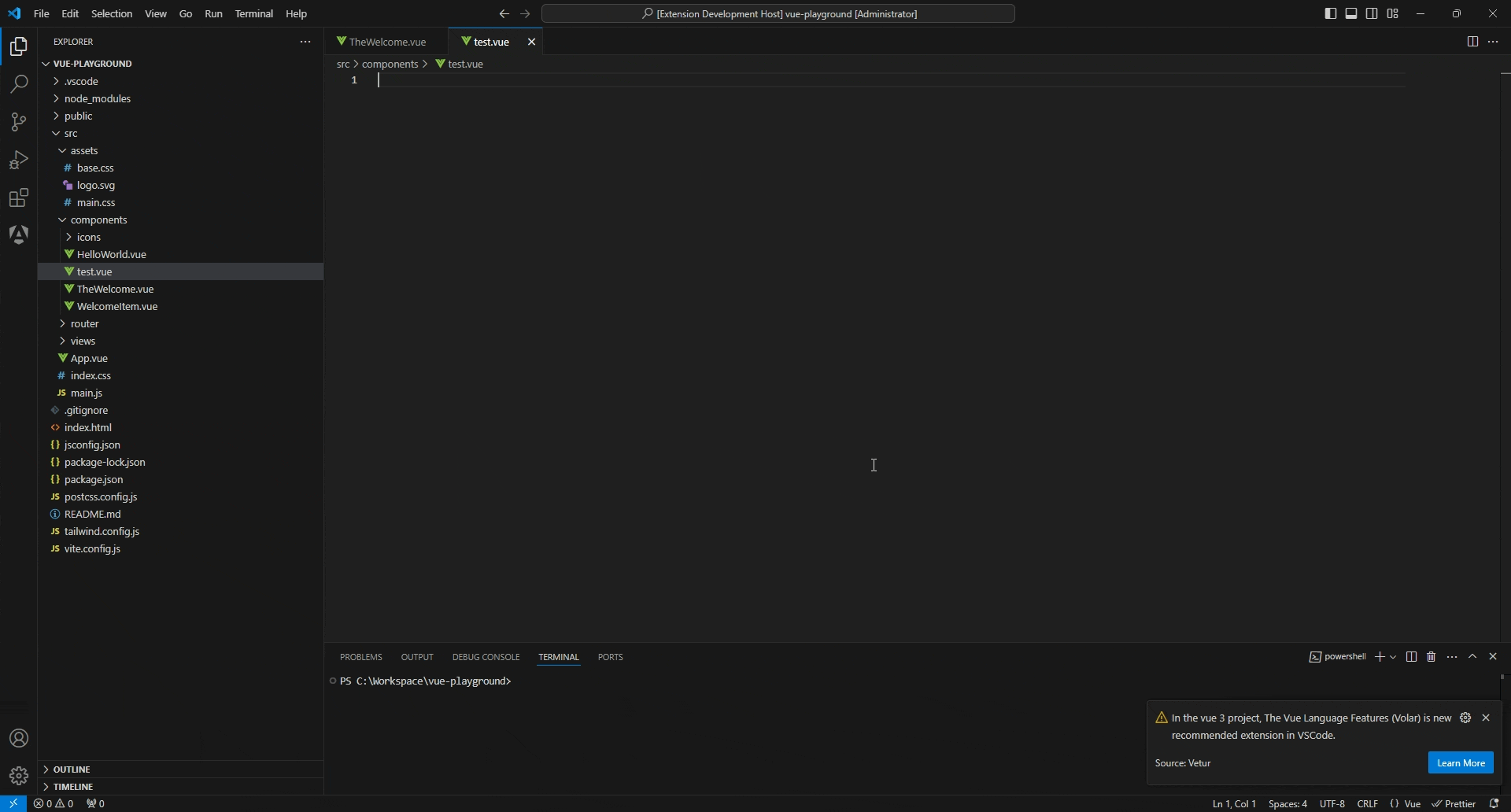Go forward using the navigation arrow
This screenshot has width=1511, height=812.
[526, 14]
